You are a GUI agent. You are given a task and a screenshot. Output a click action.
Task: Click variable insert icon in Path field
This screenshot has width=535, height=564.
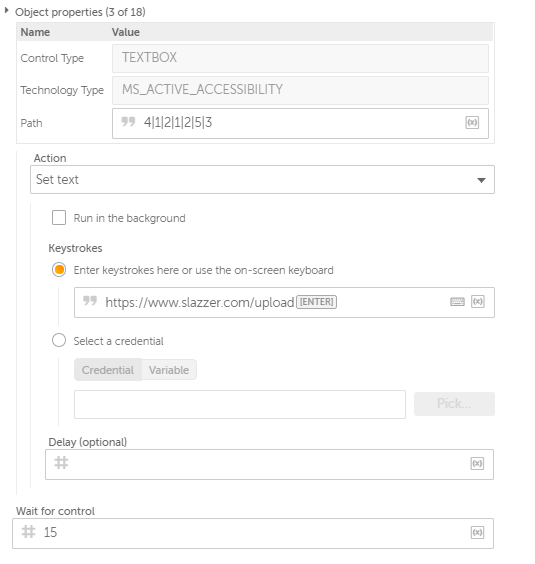(472, 123)
